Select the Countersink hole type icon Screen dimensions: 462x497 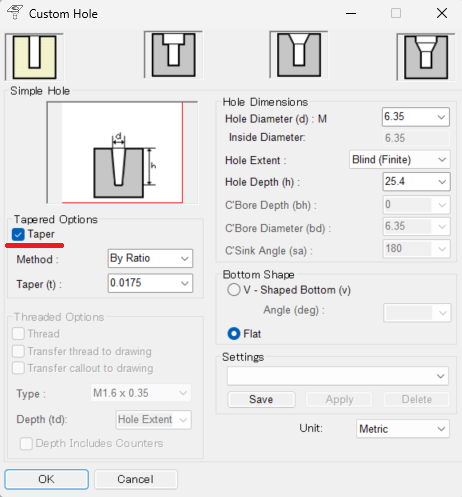[x=299, y=55]
